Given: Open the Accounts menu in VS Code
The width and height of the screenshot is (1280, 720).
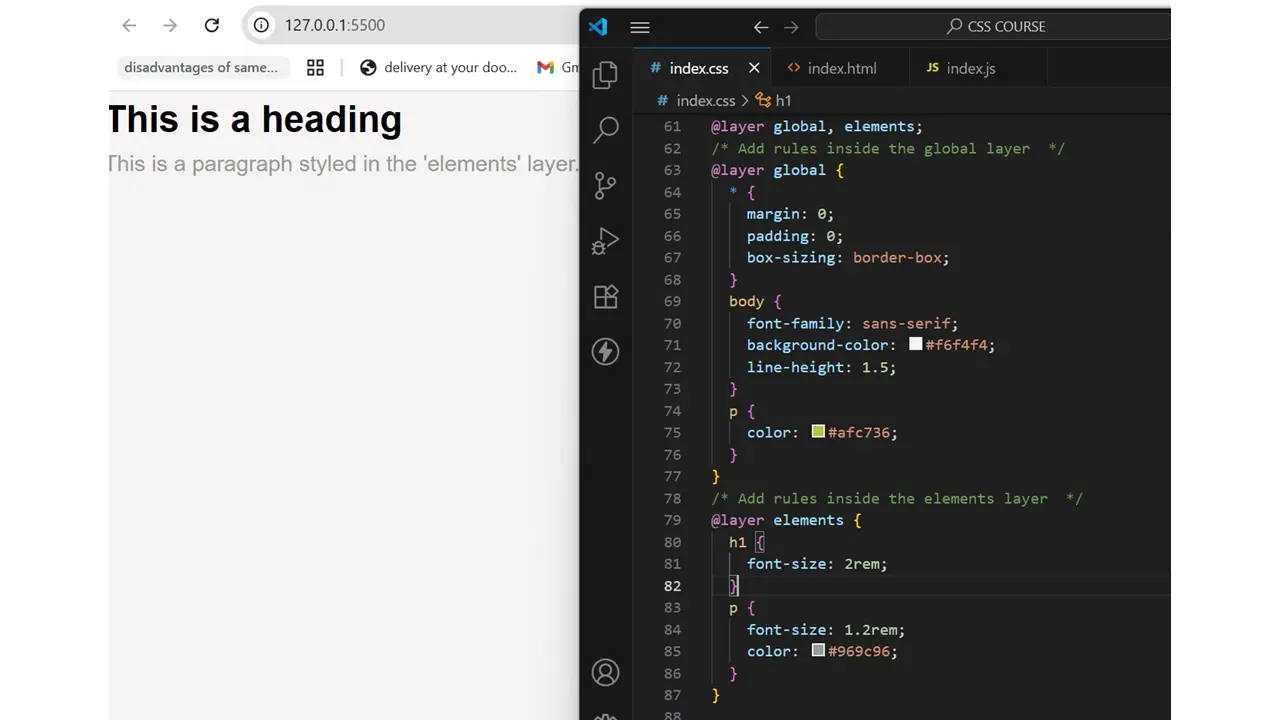Looking at the screenshot, I should pyautogui.click(x=605, y=673).
